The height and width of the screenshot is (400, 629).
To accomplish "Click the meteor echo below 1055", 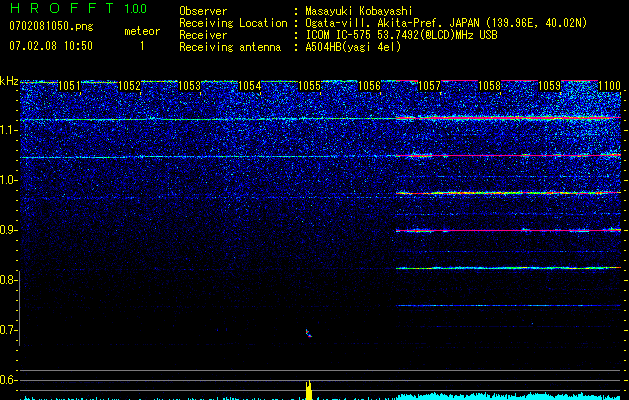I will tap(309, 333).
